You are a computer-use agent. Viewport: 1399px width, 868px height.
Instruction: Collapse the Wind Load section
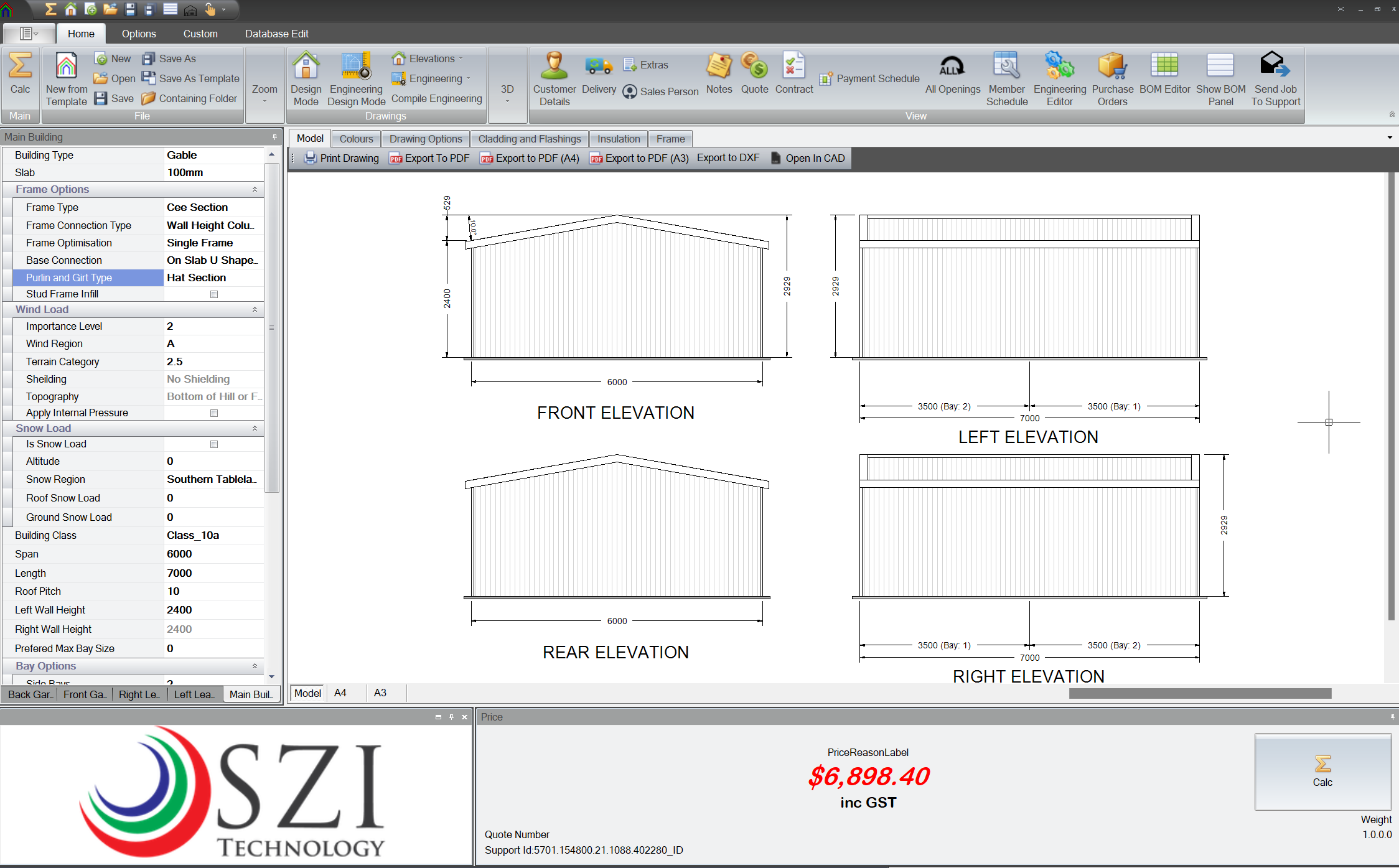tap(255, 310)
